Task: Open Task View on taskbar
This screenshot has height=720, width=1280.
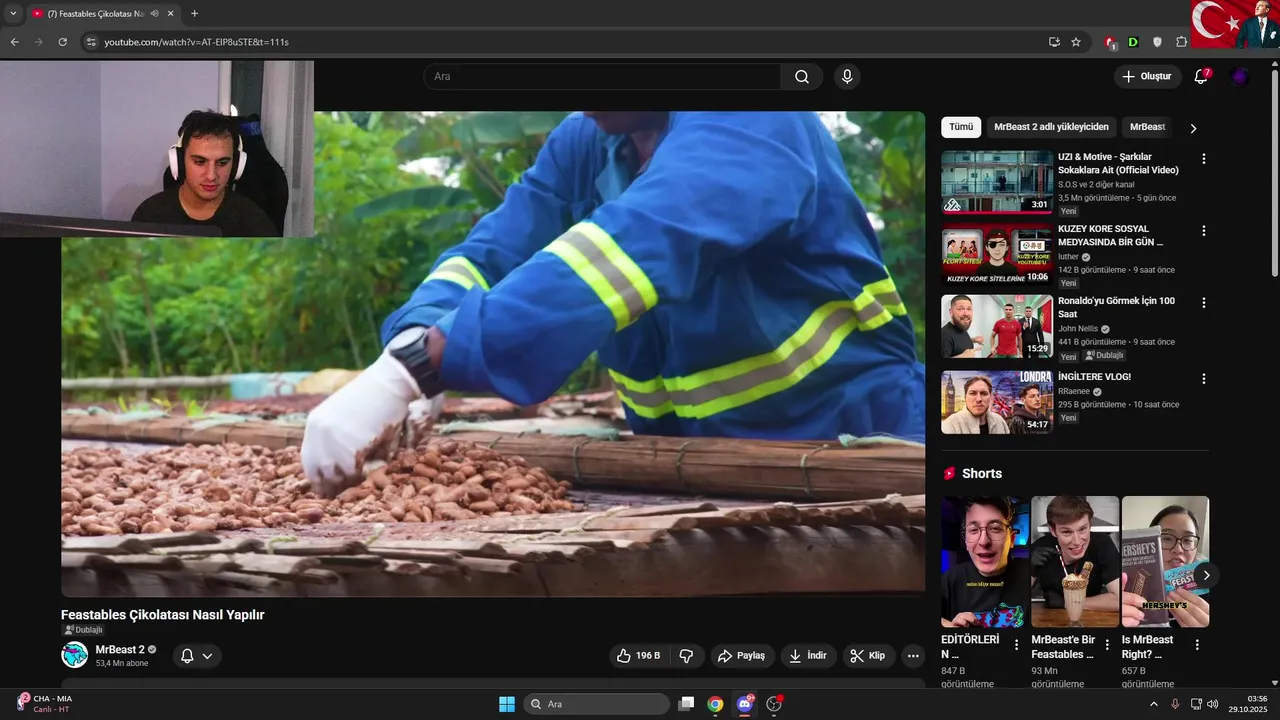Action: (686, 704)
